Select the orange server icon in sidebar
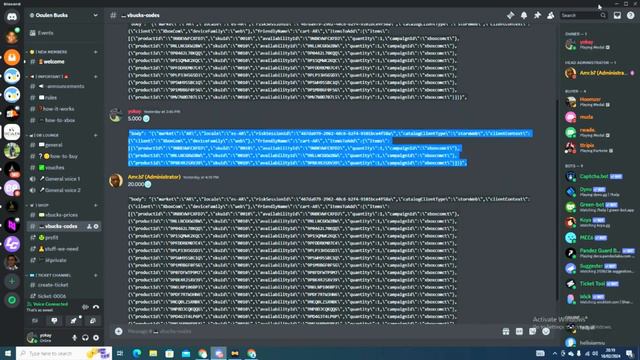 [12, 57]
